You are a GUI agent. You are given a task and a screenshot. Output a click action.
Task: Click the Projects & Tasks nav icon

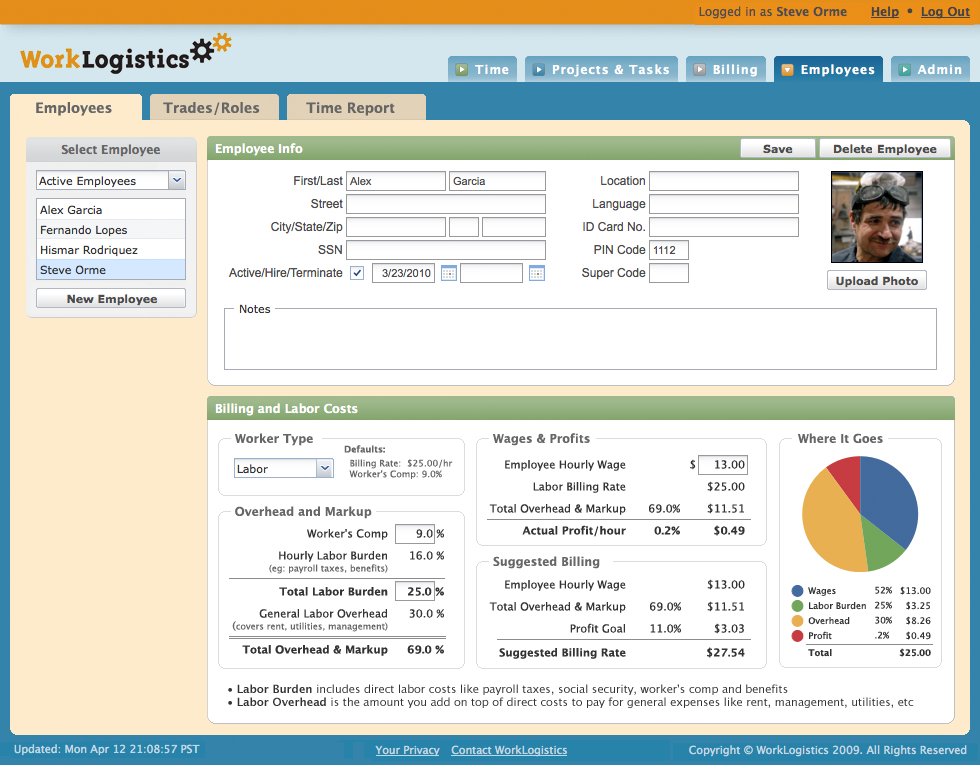click(541, 69)
